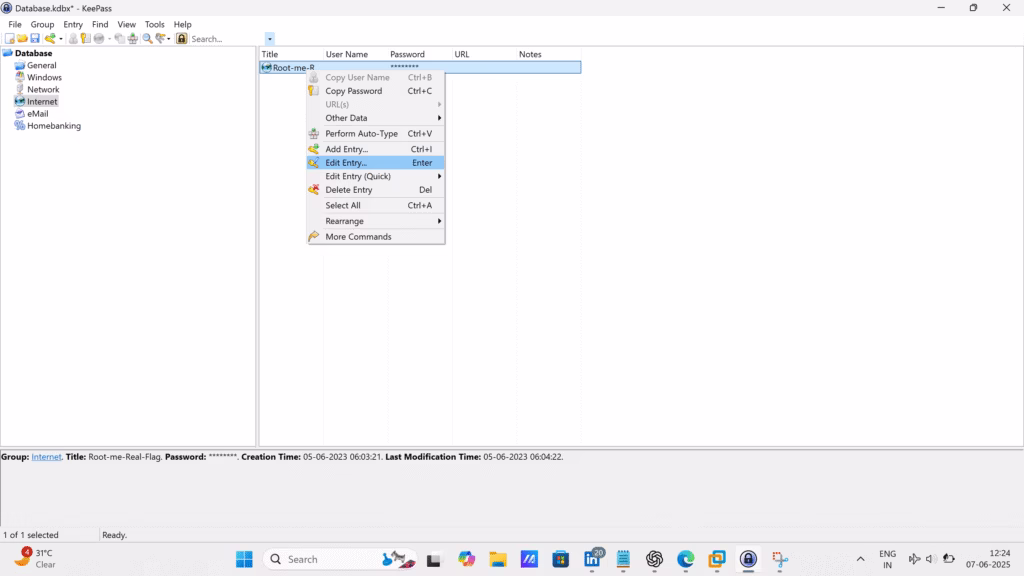The width and height of the screenshot is (1024, 576).
Task: Save the database with the floppy icon
Action: [x=35, y=39]
